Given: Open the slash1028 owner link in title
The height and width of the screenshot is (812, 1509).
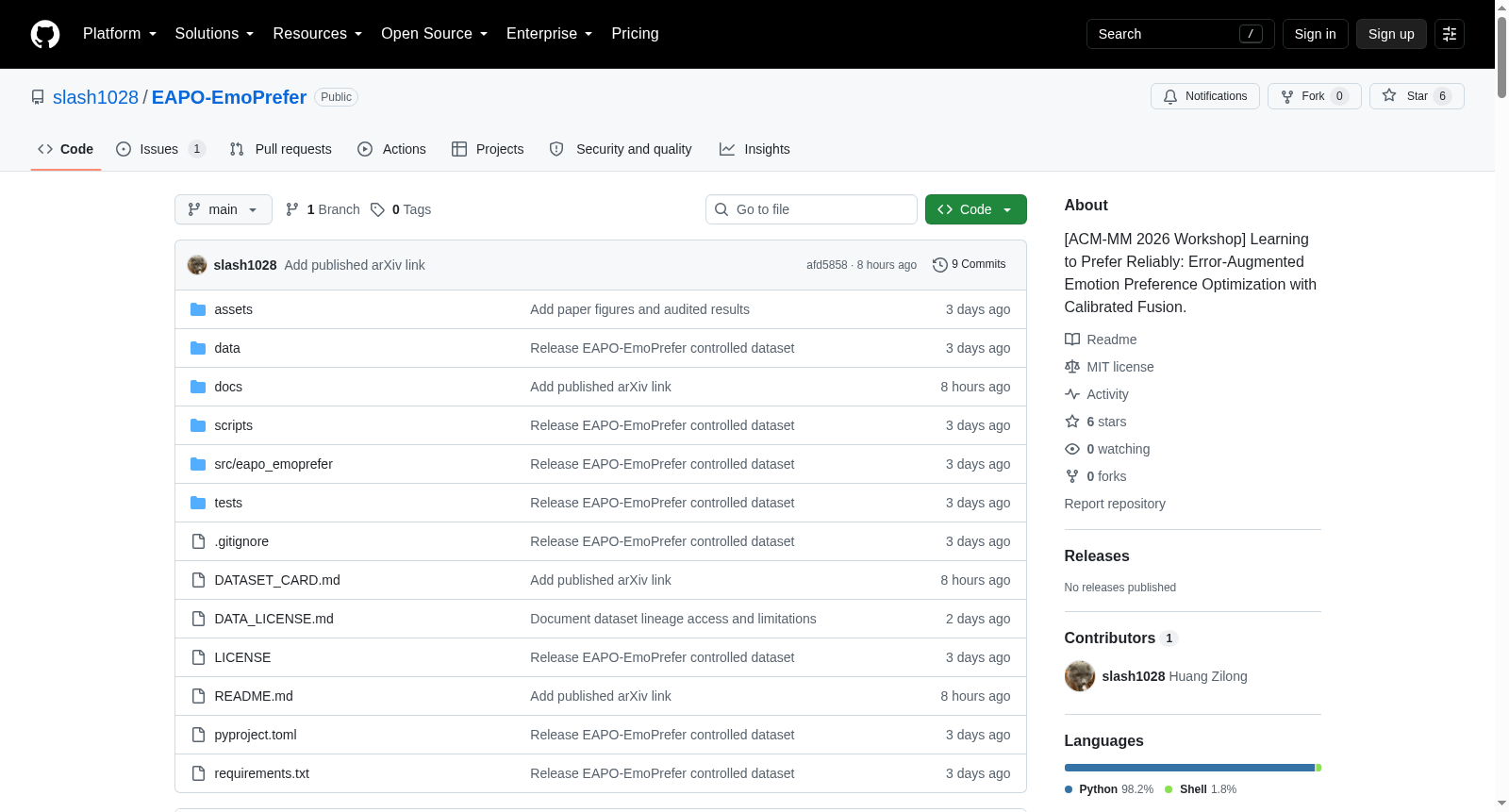Looking at the screenshot, I should [95, 97].
